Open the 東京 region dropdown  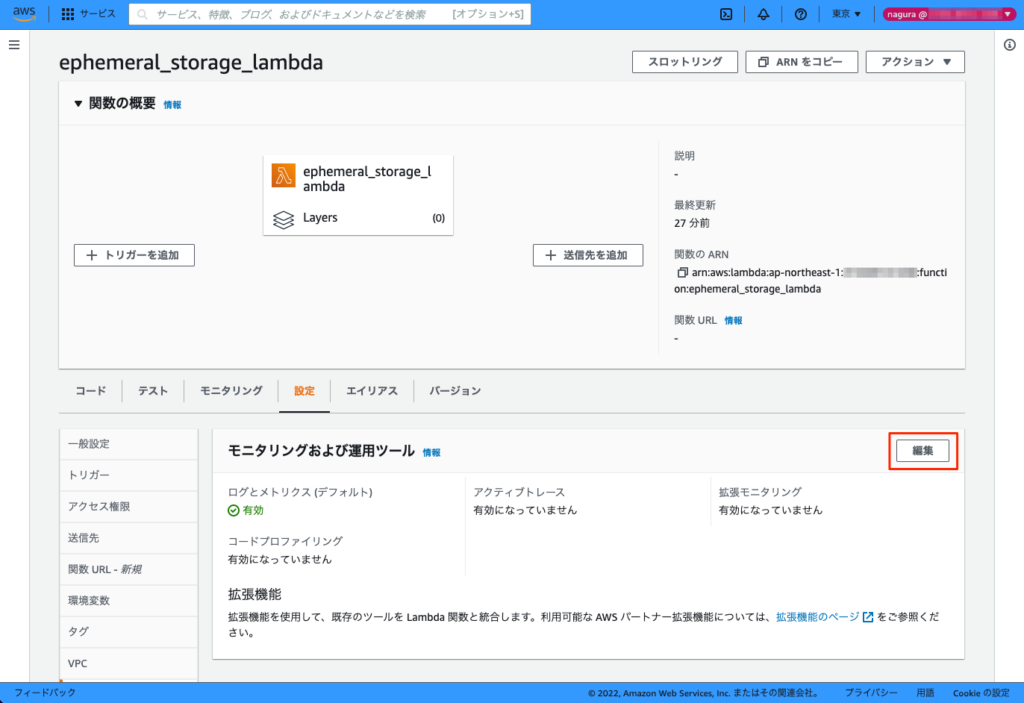click(x=846, y=14)
